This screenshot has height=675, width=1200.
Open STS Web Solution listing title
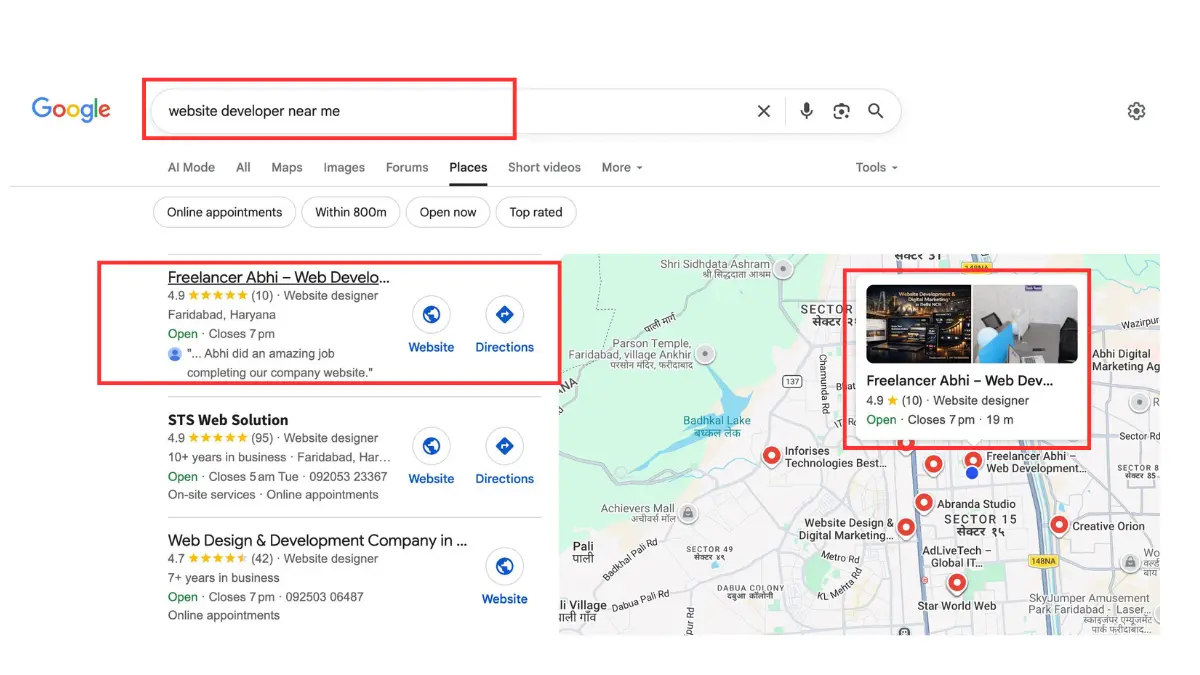(x=228, y=420)
